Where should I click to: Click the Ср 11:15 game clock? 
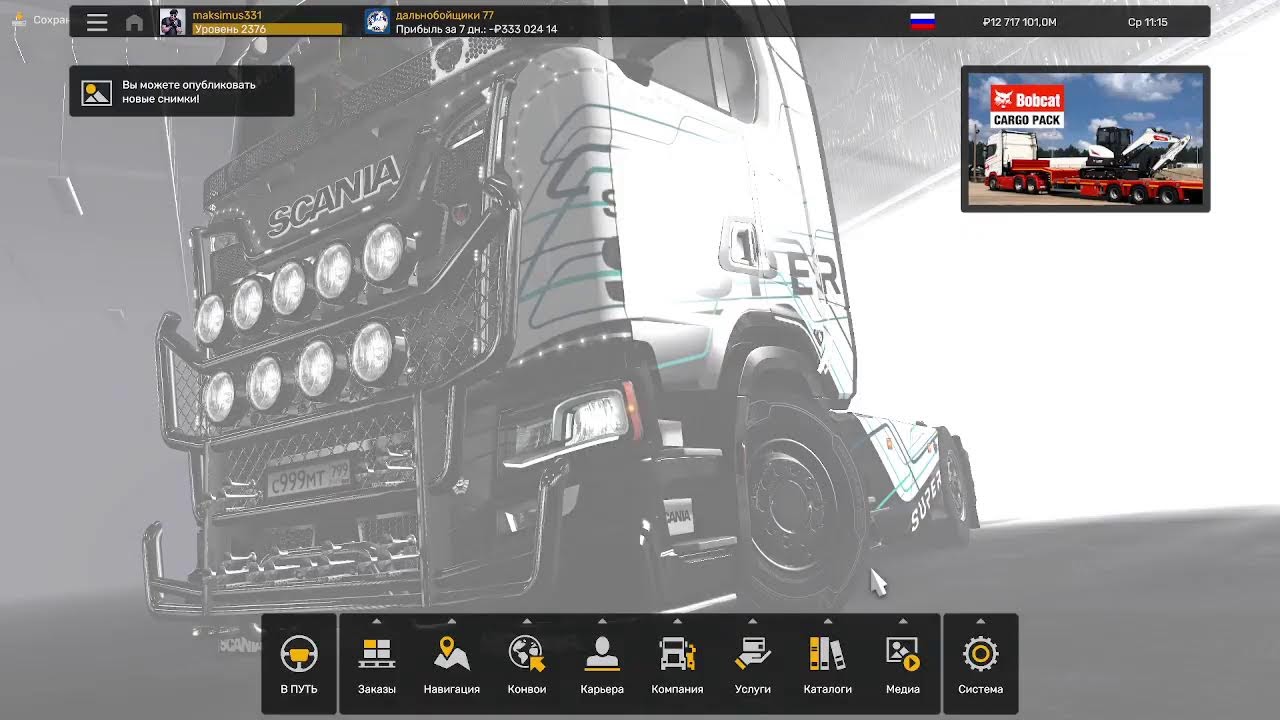click(x=1148, y=22)
